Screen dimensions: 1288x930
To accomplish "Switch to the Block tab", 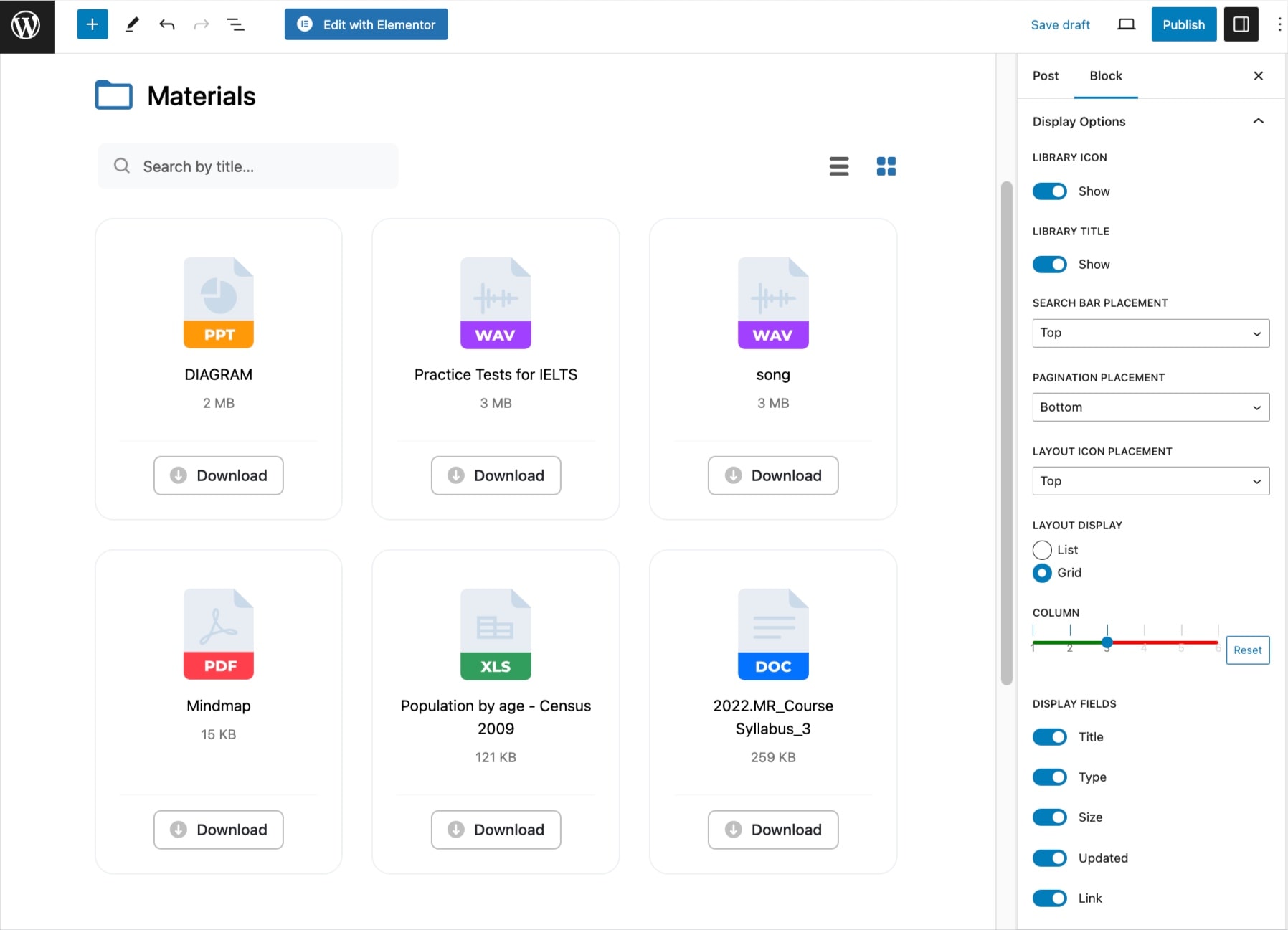I will [x=1105, y=76].
